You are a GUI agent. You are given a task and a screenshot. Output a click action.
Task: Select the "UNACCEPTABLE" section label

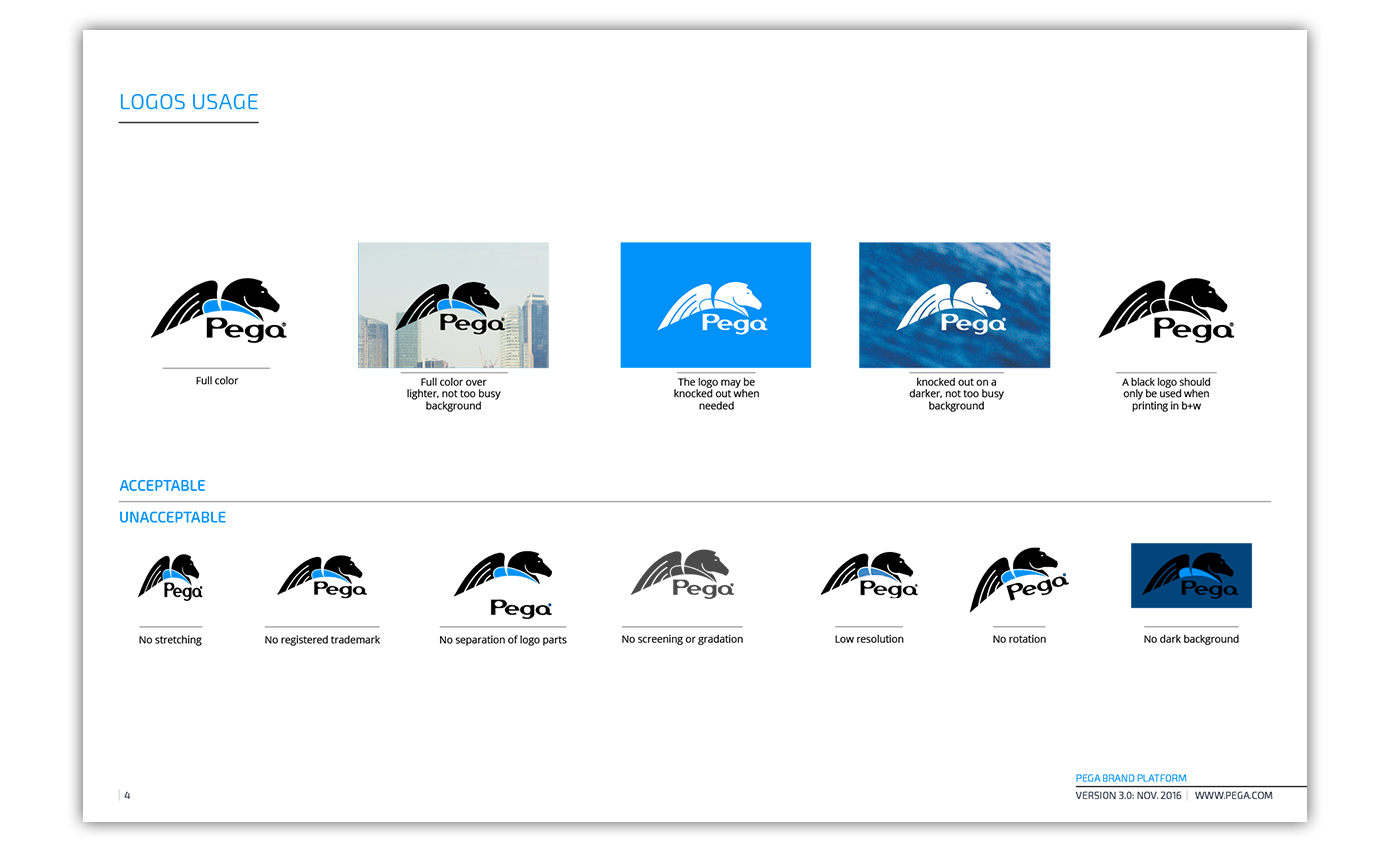tap(173, 518)
